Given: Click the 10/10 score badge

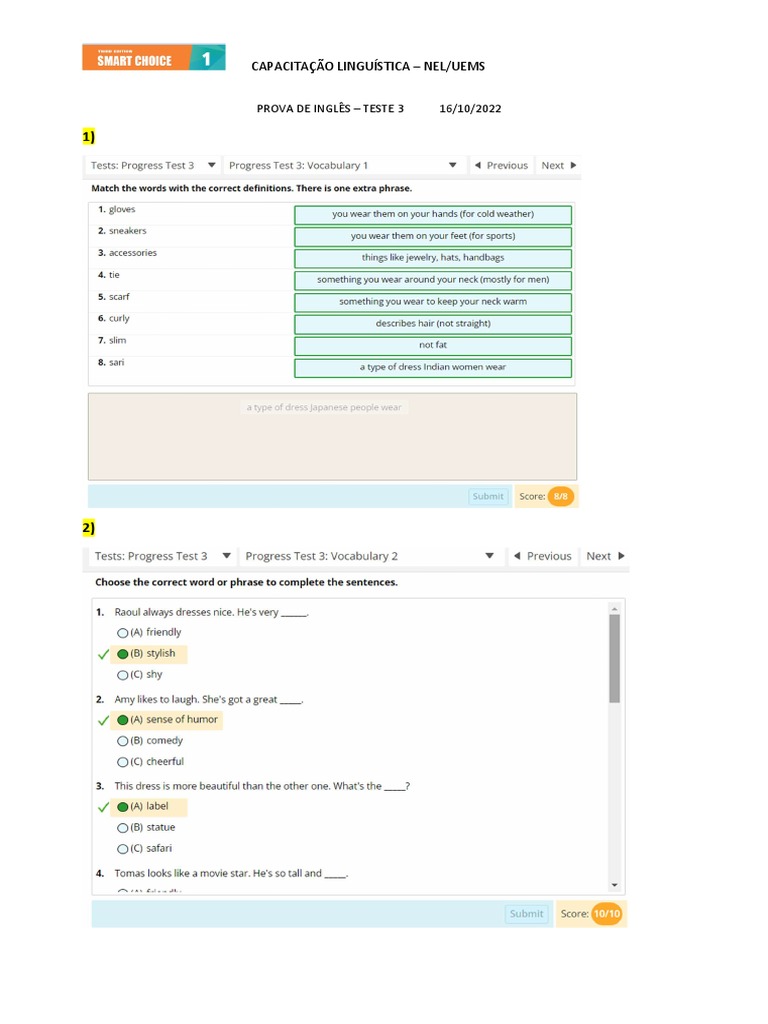Looking at the screenshot, I should (607, 914).
